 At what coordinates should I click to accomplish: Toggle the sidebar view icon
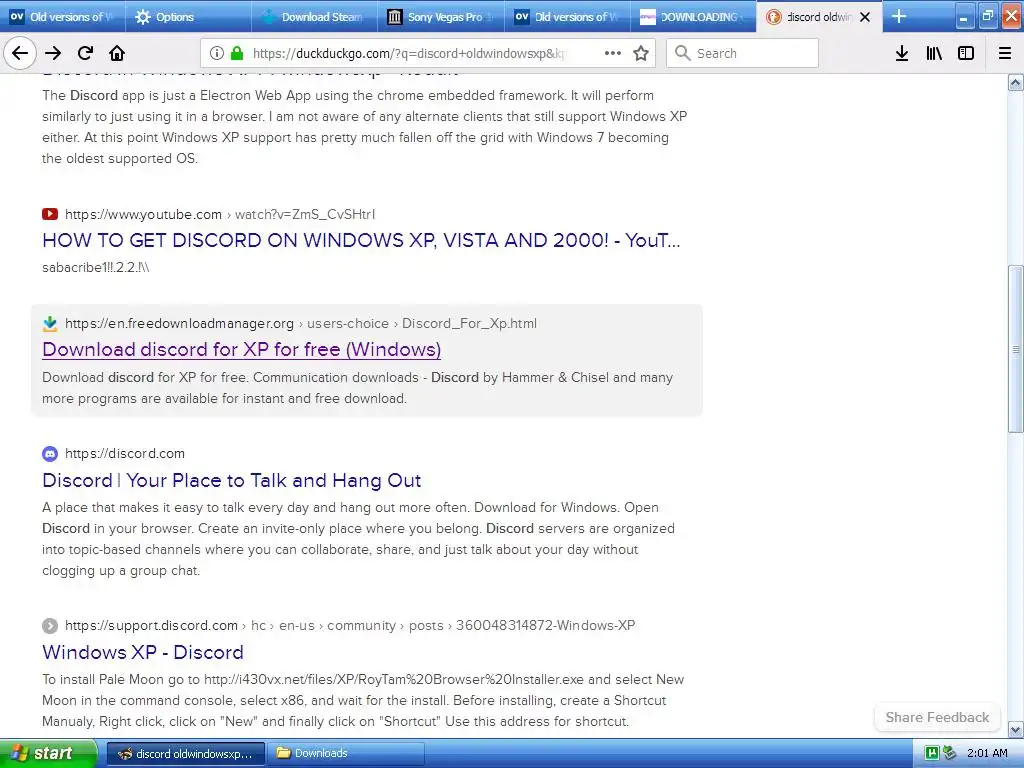pyautogui.click(x=966, y=53)
